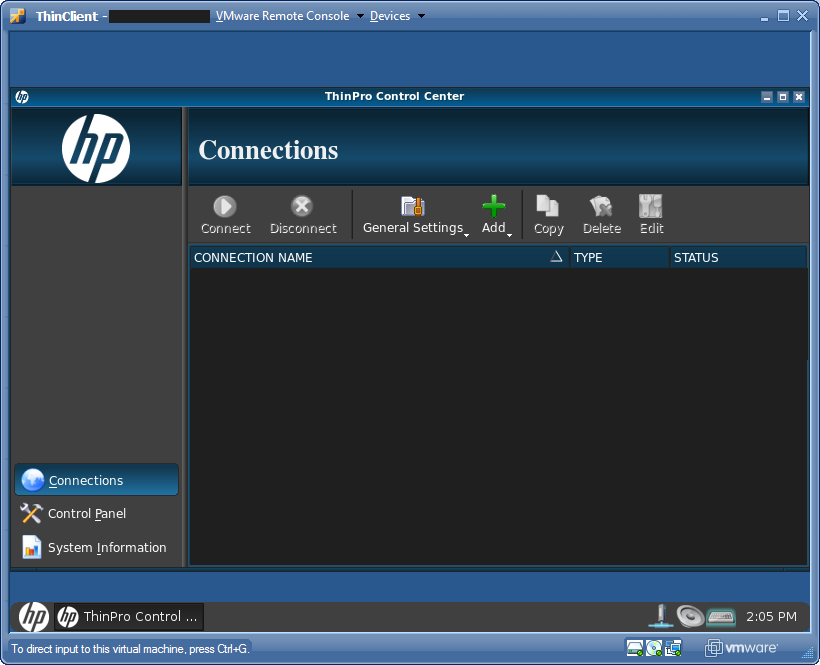
Task: Click the Delete connection icon
Action: pos(602,214)
